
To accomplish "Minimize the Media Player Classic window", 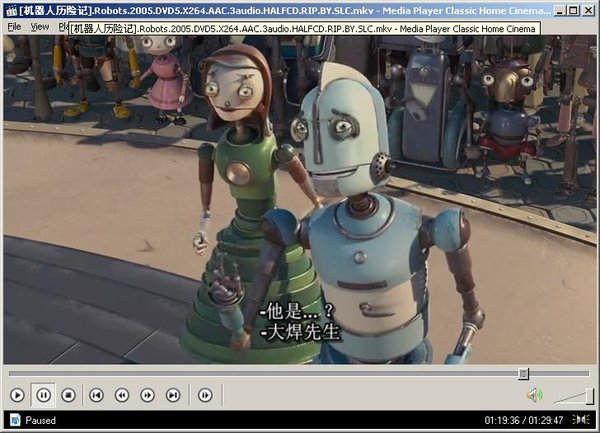I will pos(560,10).
